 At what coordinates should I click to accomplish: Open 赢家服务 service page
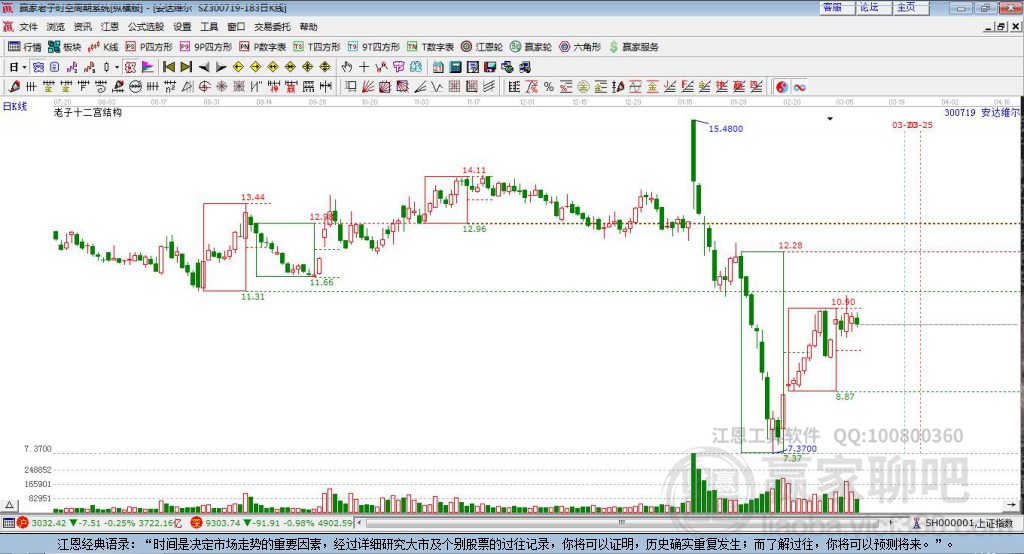(x=633, y=47)
